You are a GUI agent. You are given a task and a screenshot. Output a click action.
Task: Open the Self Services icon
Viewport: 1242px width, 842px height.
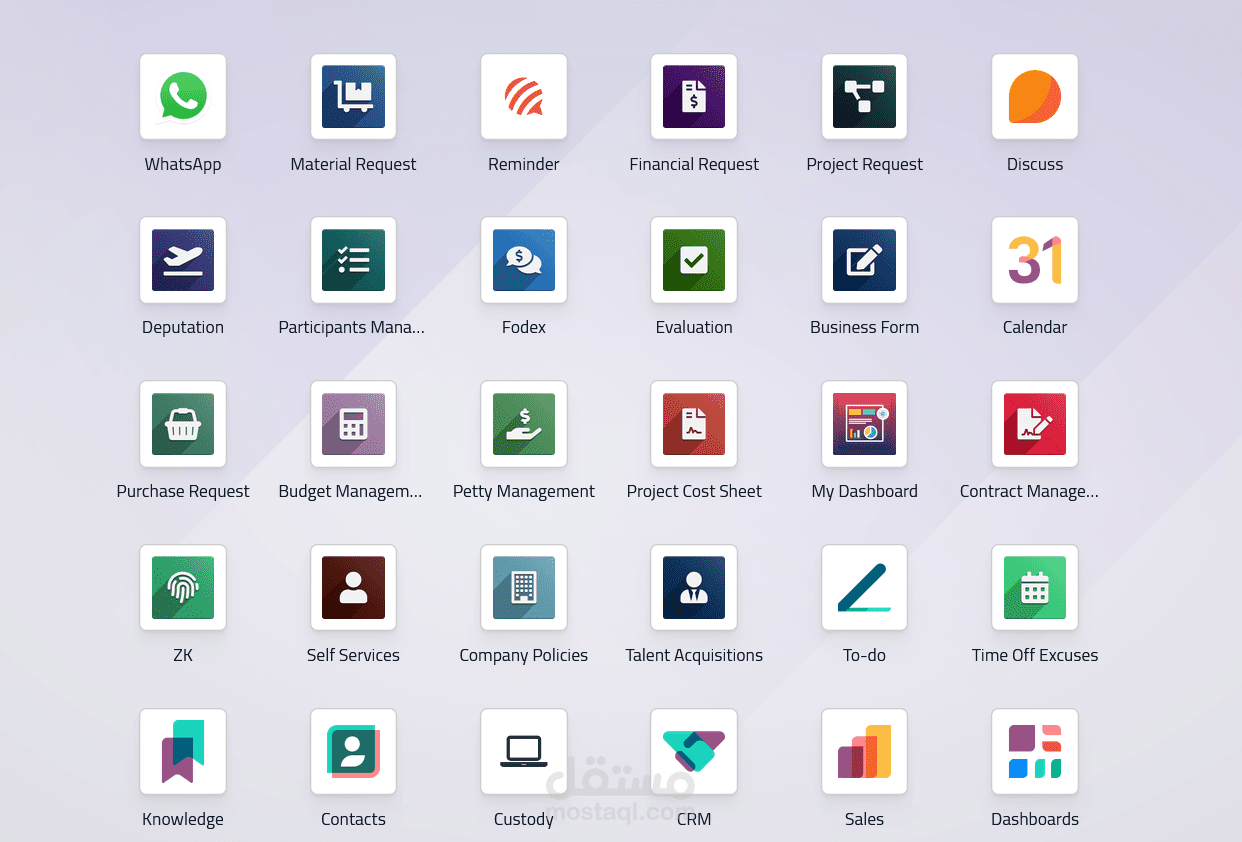pyautogui.click(x=353, y=588)
